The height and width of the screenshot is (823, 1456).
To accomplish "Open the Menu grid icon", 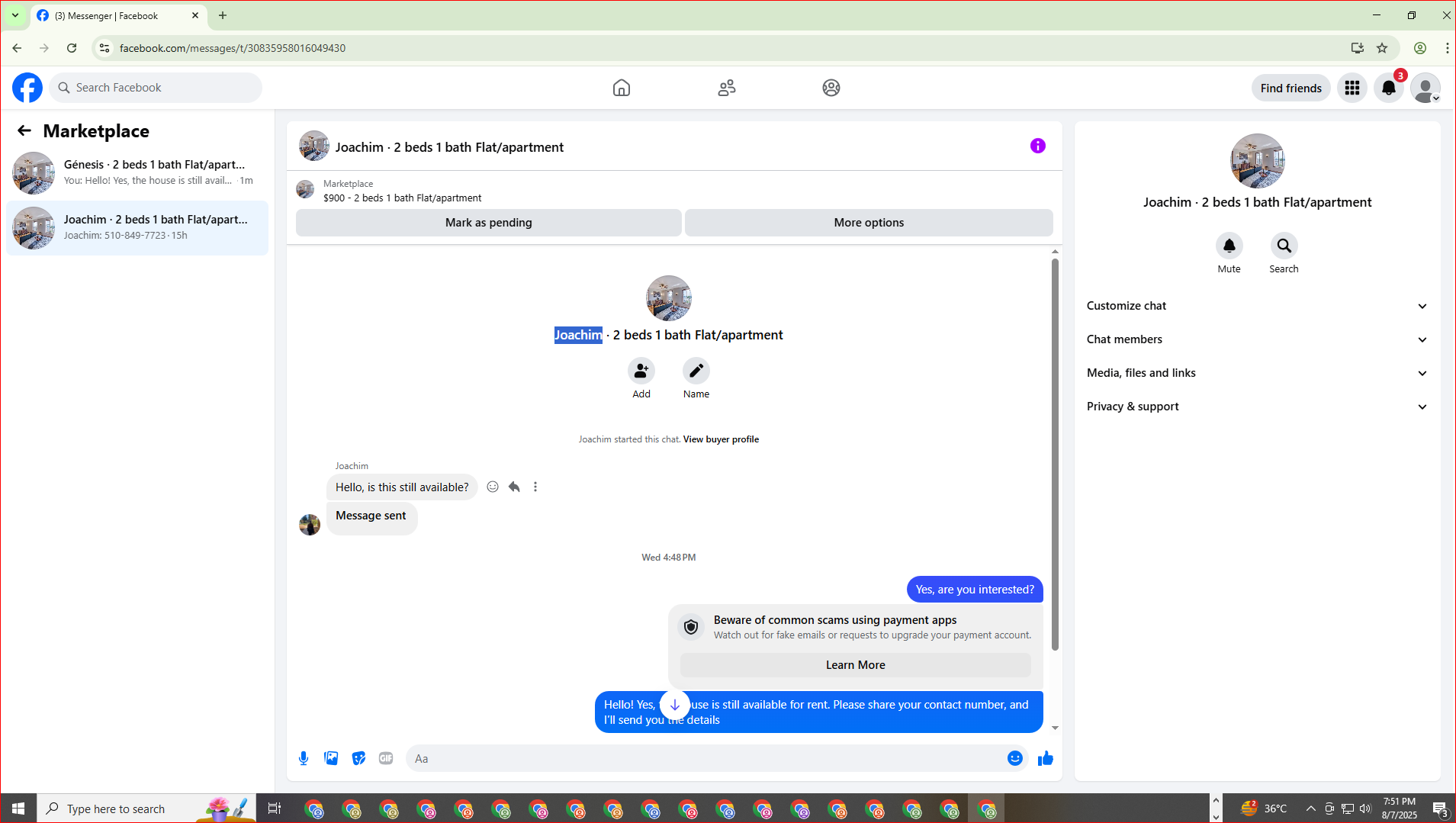I will 1352,88.
